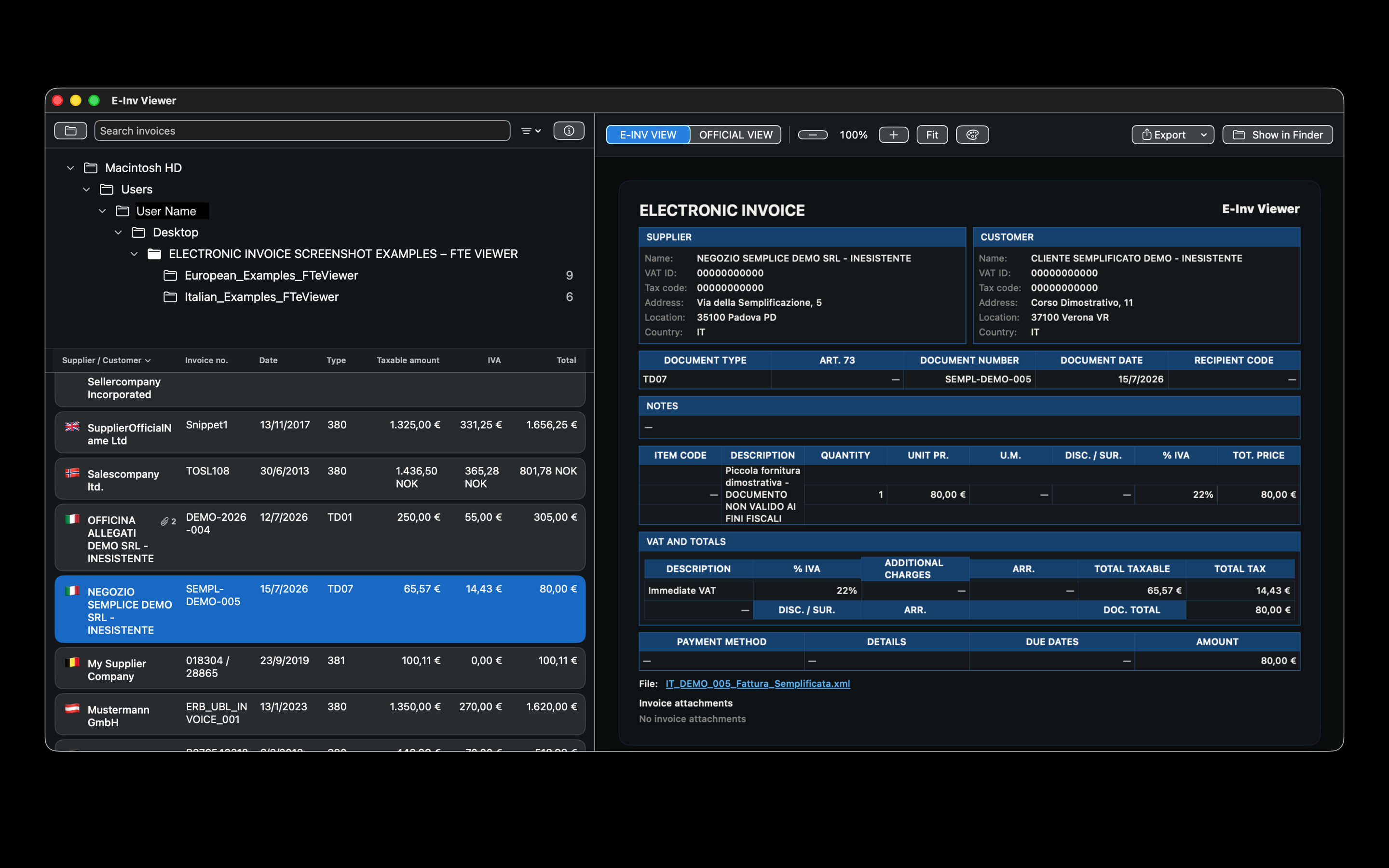Zoom out with the minus button
The image size is (1389, 868).
[x=813, y=135]
